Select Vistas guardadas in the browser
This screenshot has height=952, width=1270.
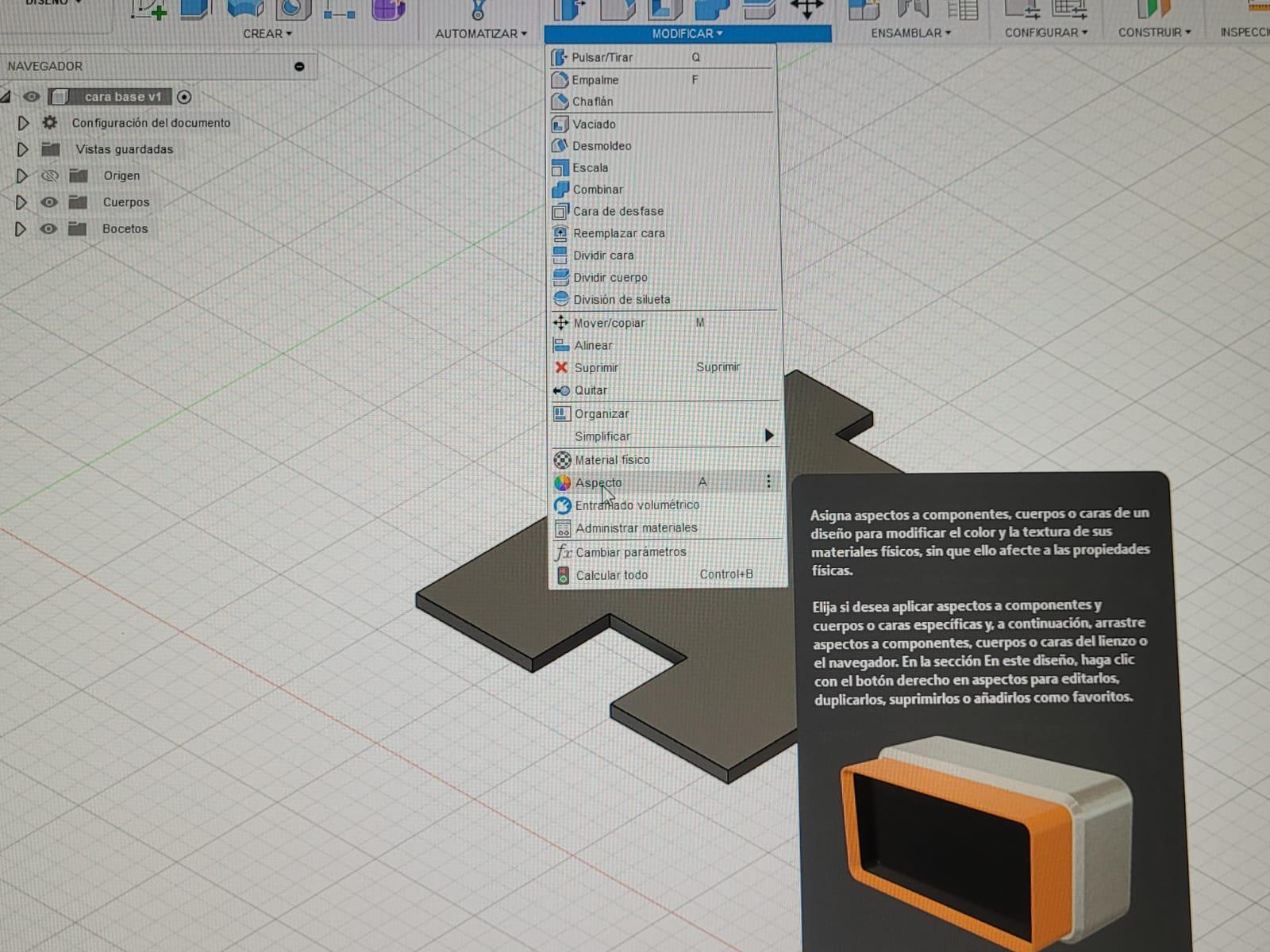click(125, 149)
